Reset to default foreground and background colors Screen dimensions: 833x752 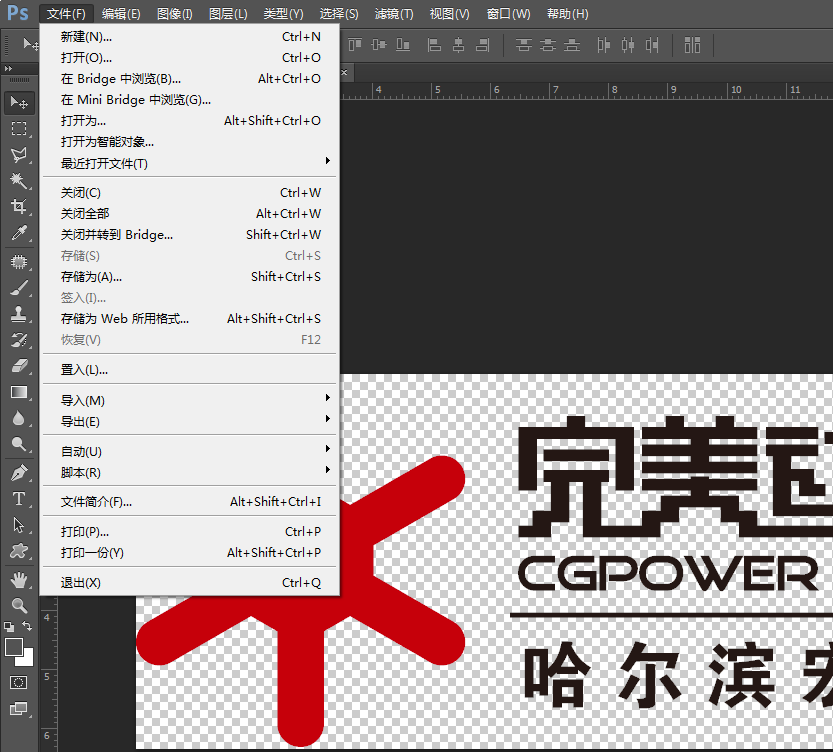coord(9,627)
